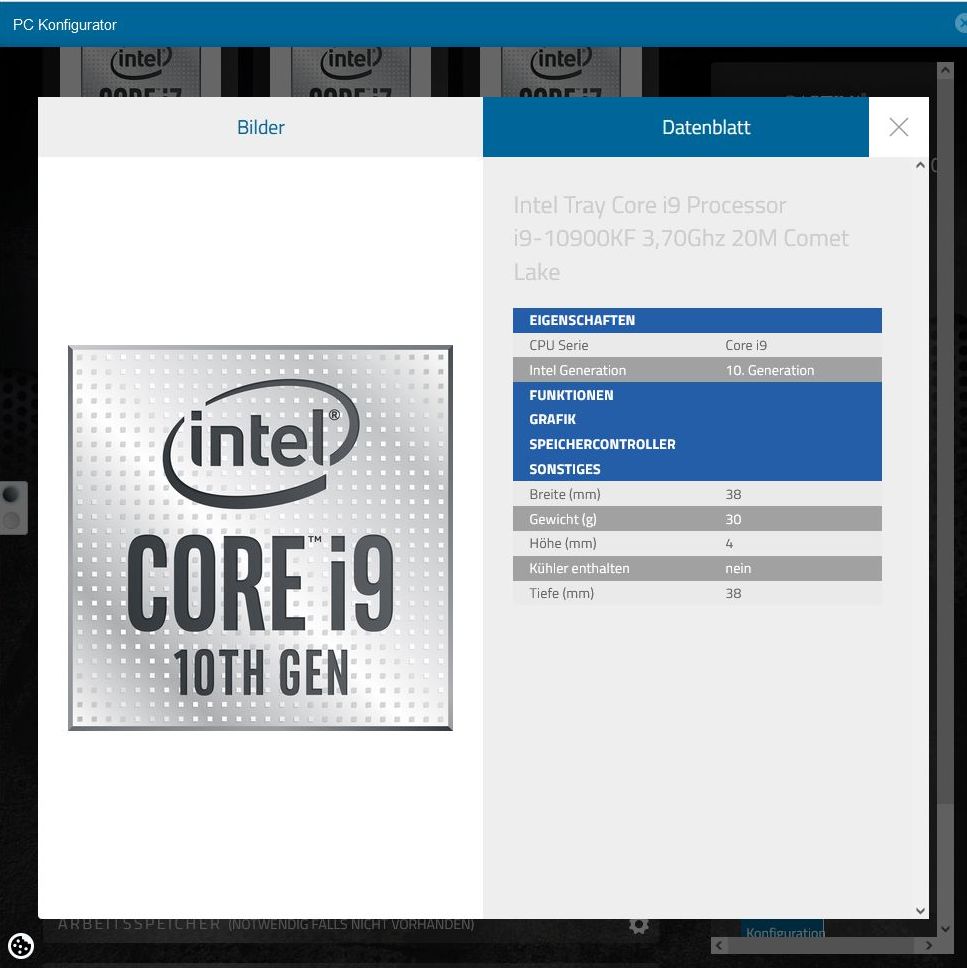Screen dimensions: 967x968
Task: Click the Höhe value '4'
Action: 729,543
